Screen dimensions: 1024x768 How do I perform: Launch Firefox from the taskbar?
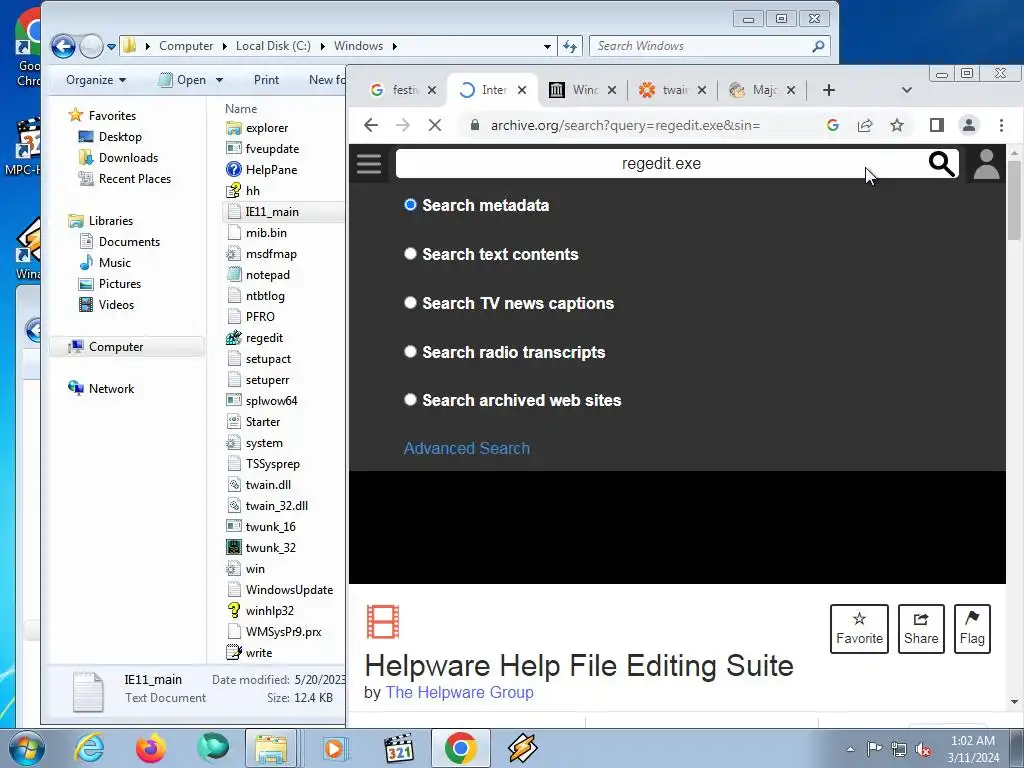point(151,748)
